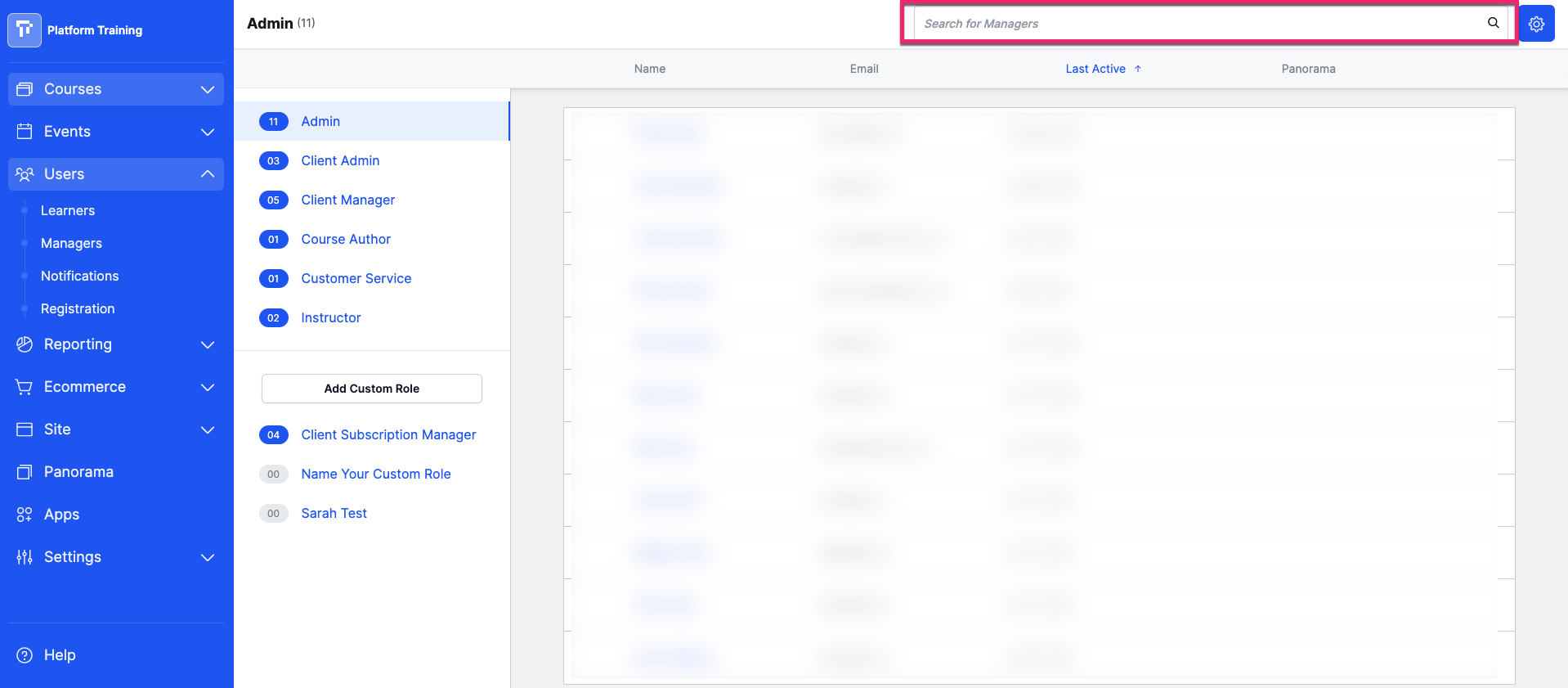Click the Reporting pie chart icon
The image size is (1568, 688).
coord(25,344)
